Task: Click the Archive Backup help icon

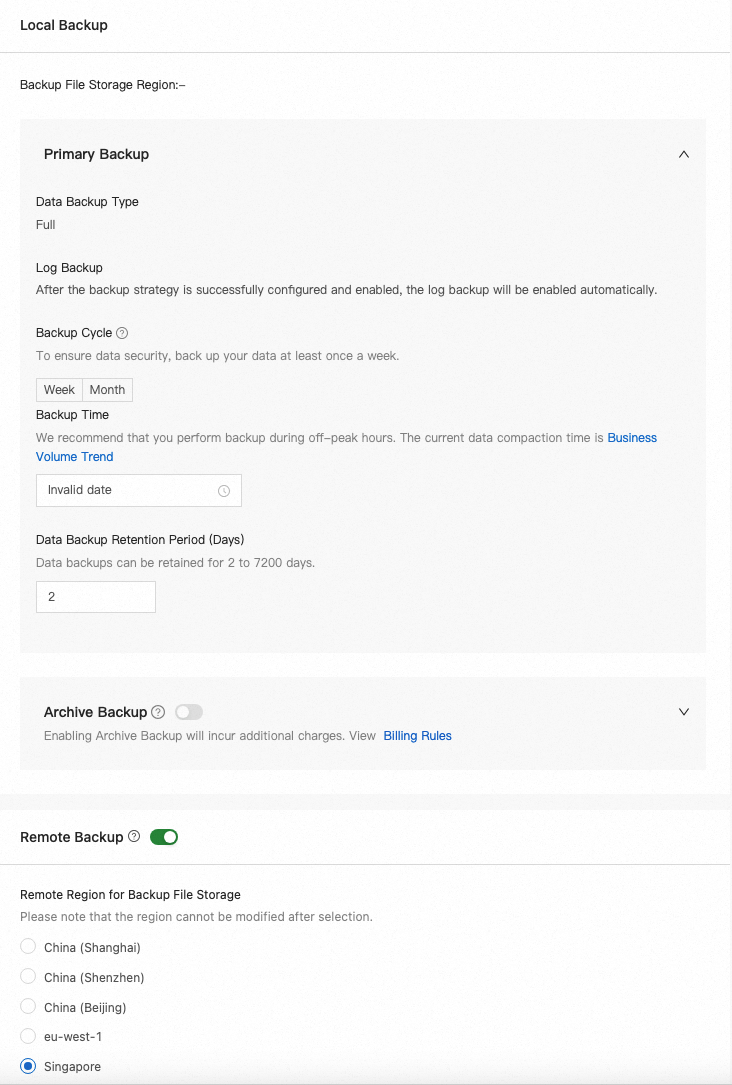Action: [x=158, y=712]
